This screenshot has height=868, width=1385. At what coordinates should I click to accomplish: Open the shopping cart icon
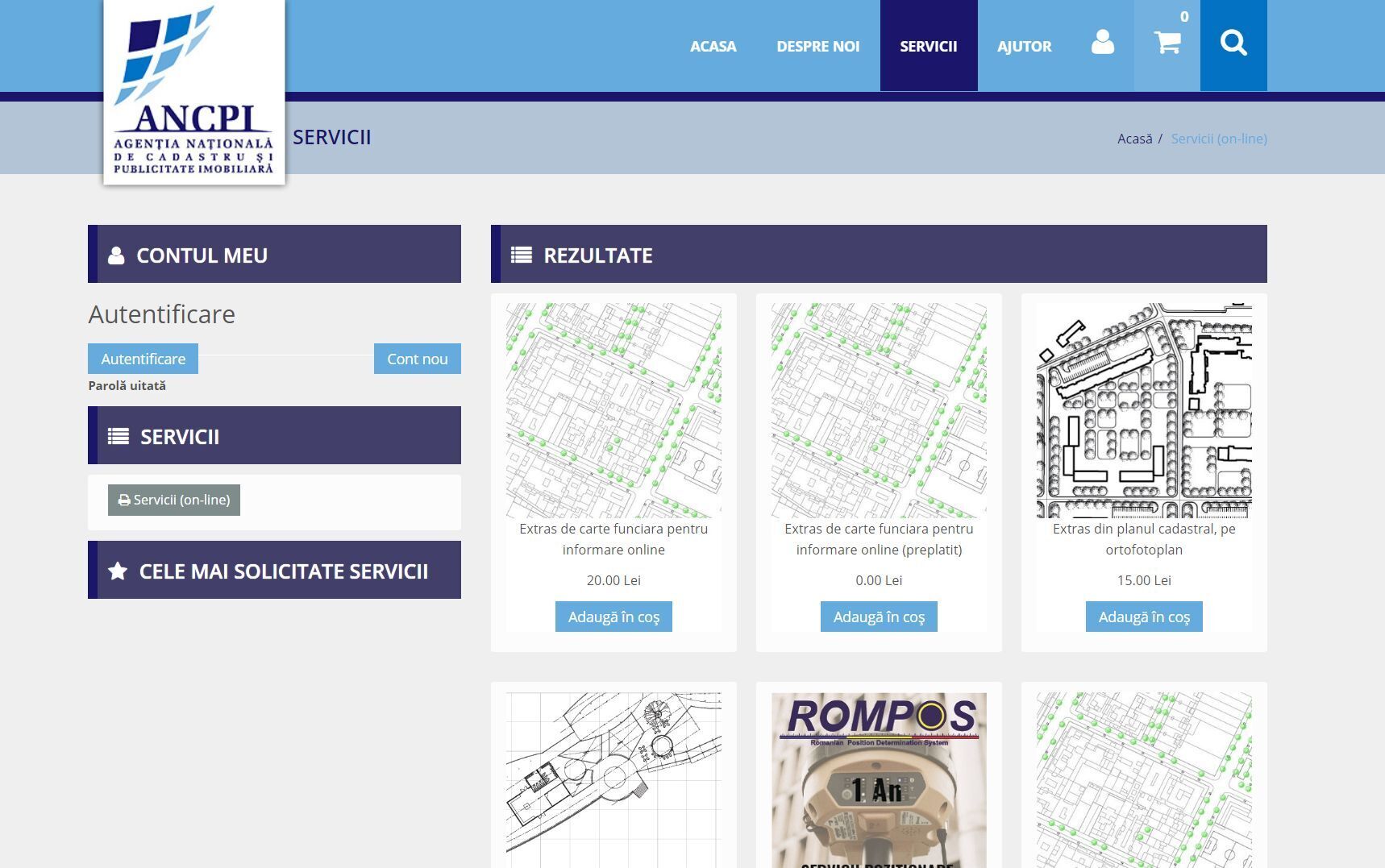[1167, 43]
